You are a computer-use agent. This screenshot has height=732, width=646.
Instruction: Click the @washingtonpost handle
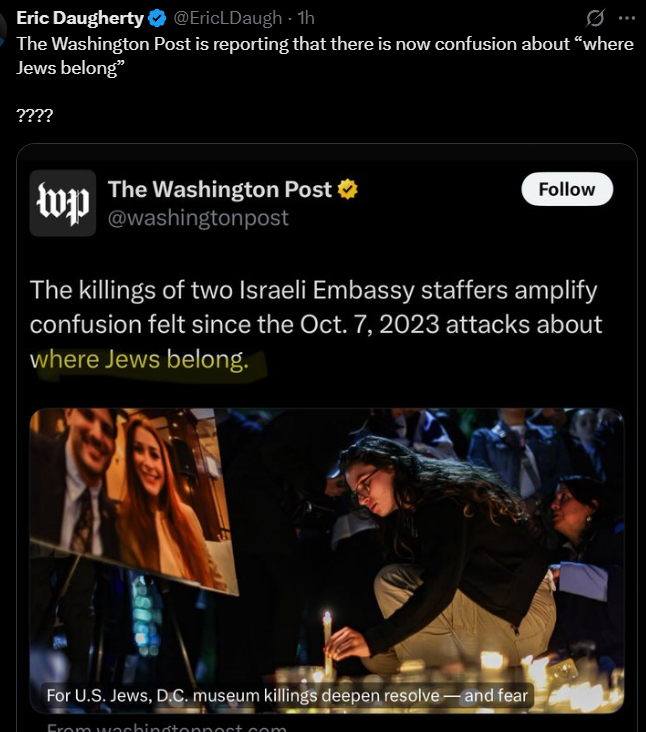198,218
